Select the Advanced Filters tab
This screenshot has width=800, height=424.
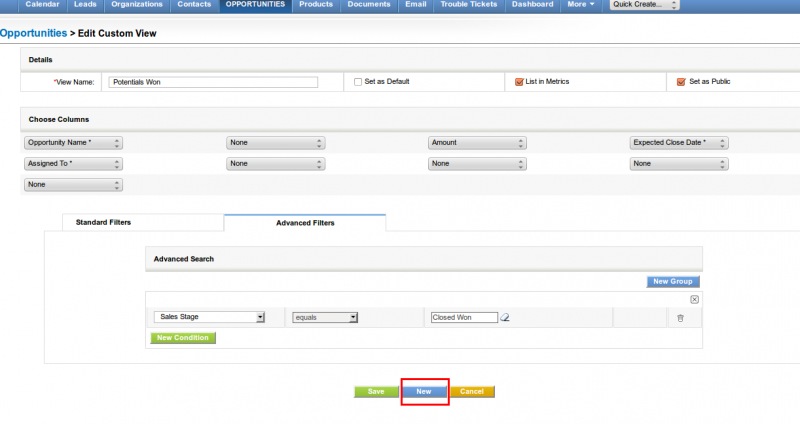tap(305, 223)
